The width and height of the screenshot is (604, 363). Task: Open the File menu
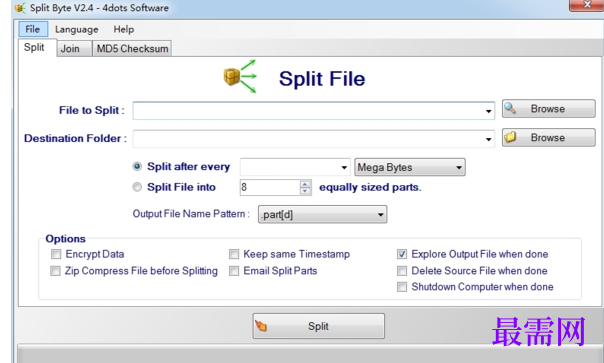click(x=33, y=29)
